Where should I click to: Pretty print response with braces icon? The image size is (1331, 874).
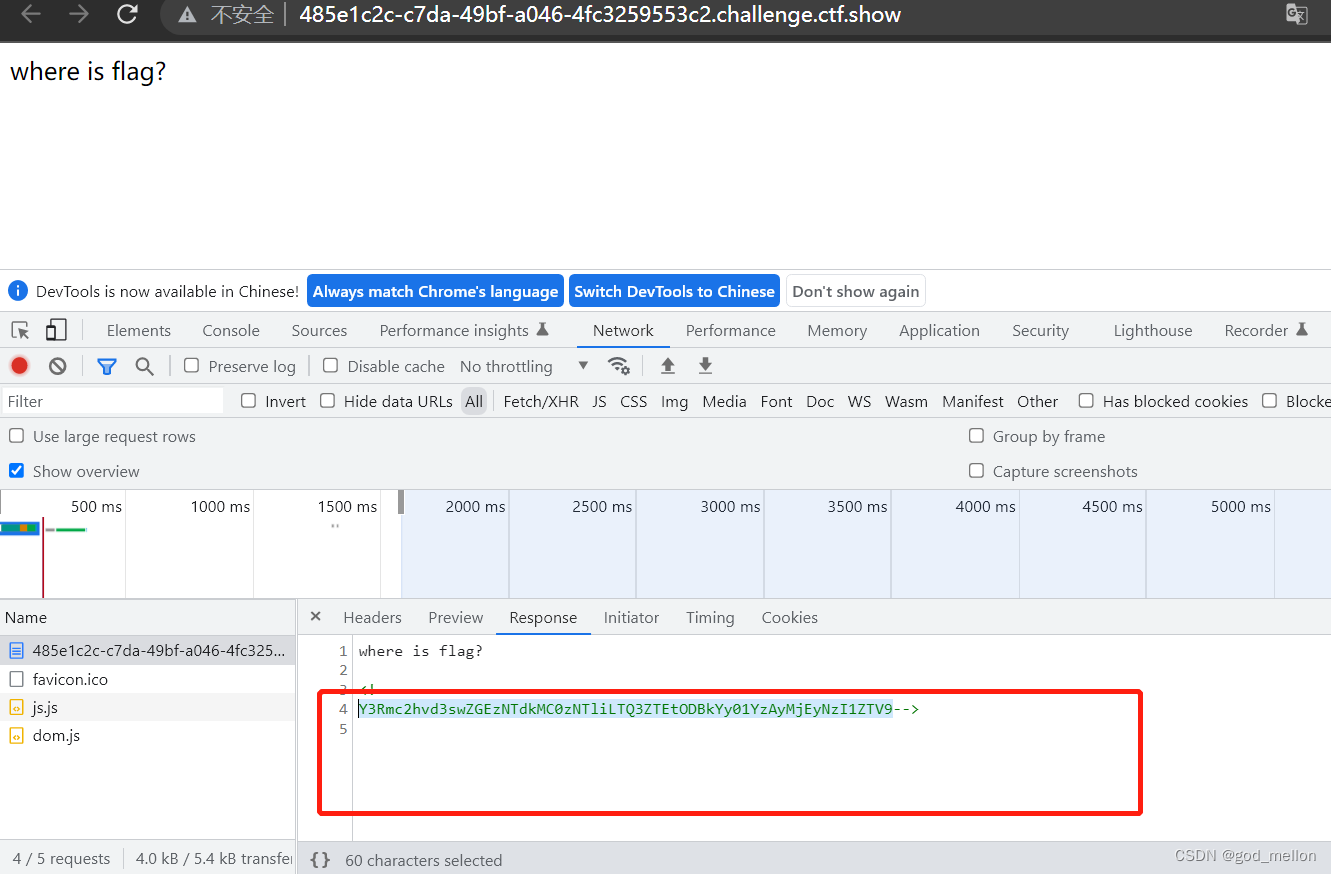tap(320, 859)
